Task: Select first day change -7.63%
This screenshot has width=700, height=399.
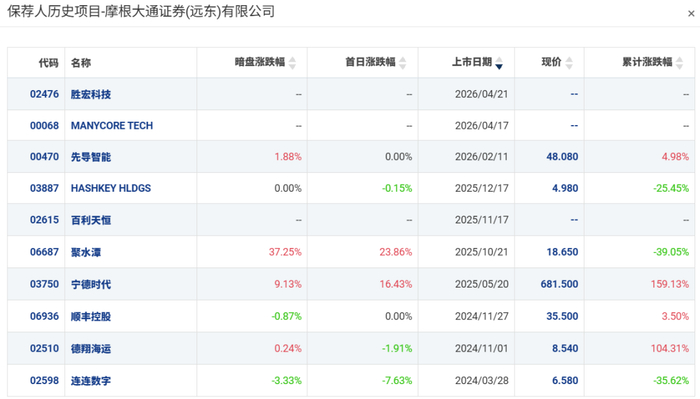Action: (x=397, y=380)
